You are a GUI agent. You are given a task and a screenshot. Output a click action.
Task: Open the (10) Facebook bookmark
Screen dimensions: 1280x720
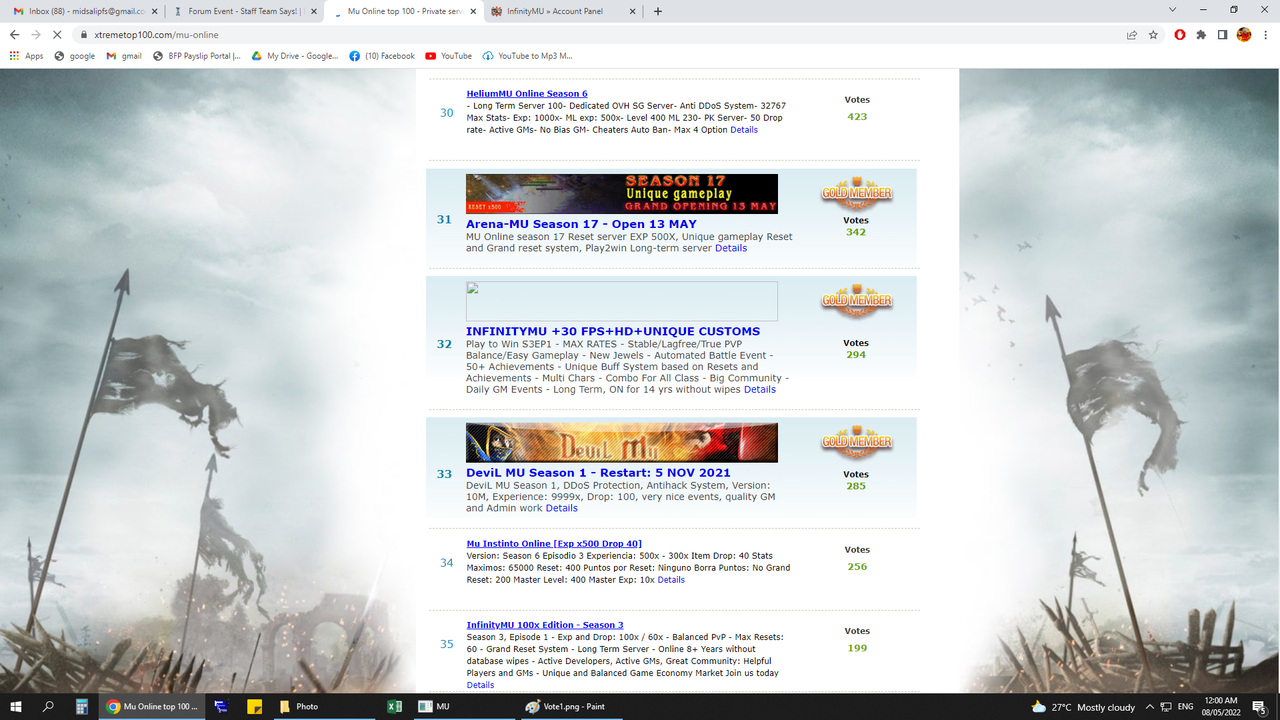coord(382,56)
